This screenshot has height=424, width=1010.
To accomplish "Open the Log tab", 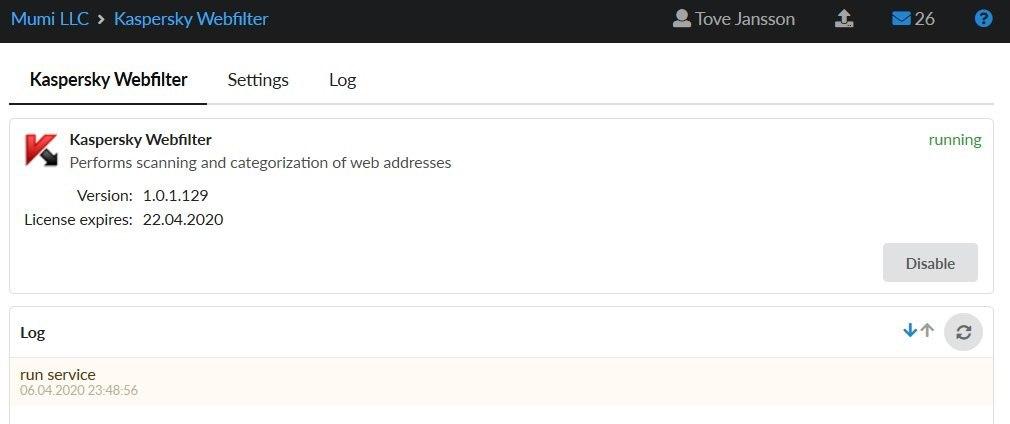I will [x=342, y=80].
